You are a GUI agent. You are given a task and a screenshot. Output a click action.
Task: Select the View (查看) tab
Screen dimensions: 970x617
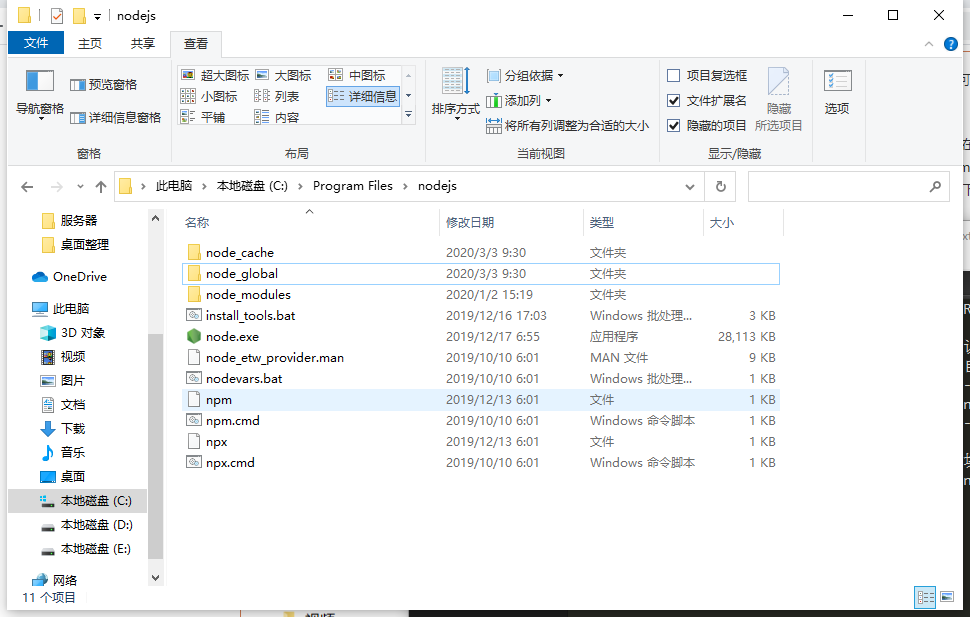[x=195, y=44]
